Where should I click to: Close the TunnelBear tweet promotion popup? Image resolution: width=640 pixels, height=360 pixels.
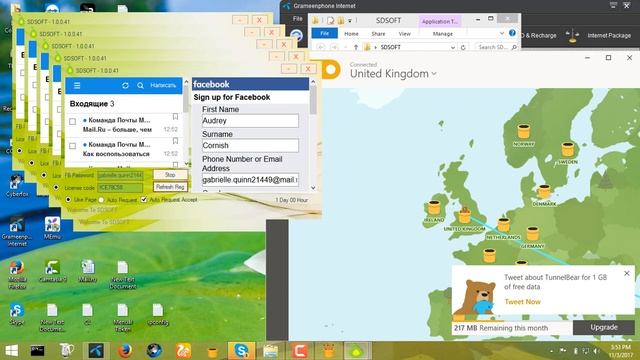point(627,273)
